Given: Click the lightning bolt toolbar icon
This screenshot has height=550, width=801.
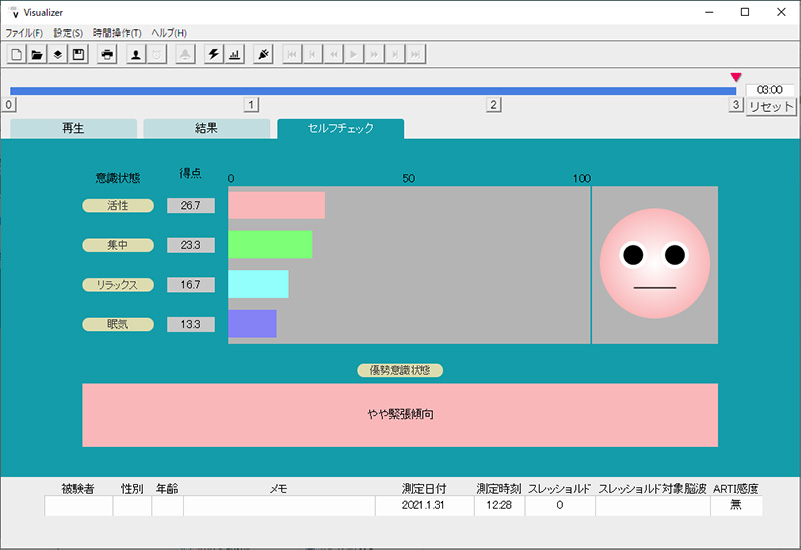Looking at the screenshot, I should click(214, 54).
